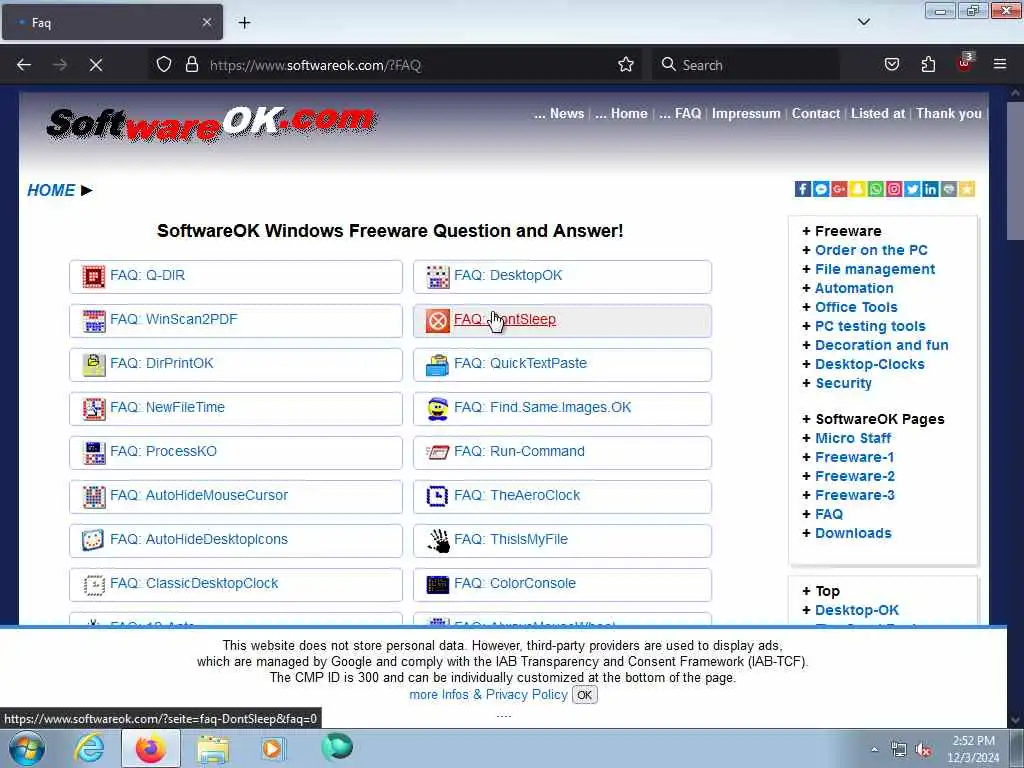The width and height of the screenshot is (1024, 768).
Task: Open the Contact page
Action: [816, 114]
